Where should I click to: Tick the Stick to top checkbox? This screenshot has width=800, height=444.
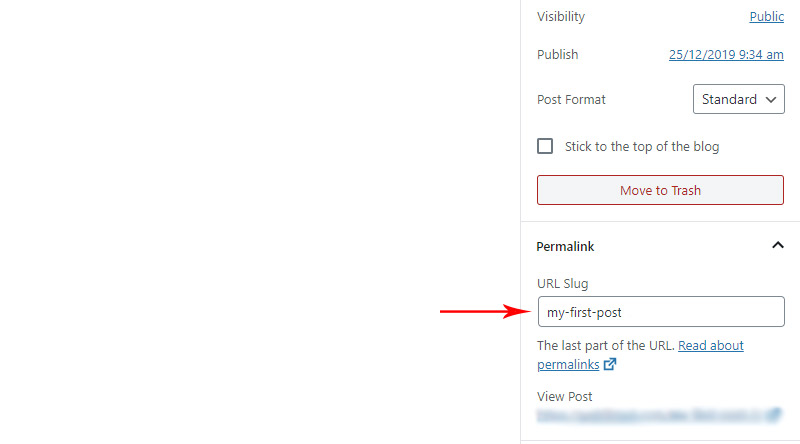545,146
